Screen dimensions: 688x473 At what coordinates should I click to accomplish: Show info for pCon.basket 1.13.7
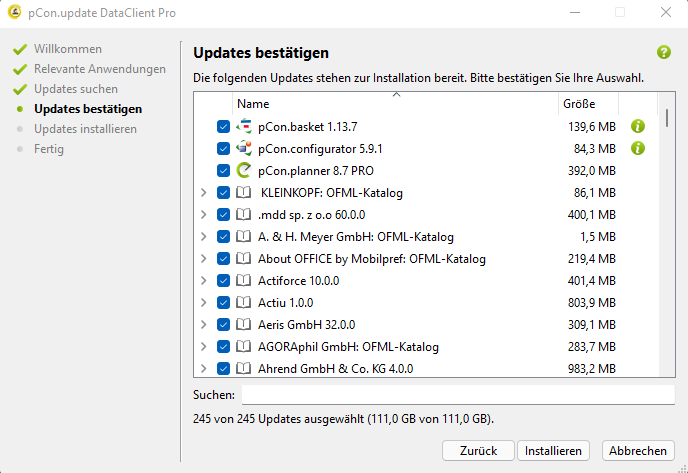(638, 126)
